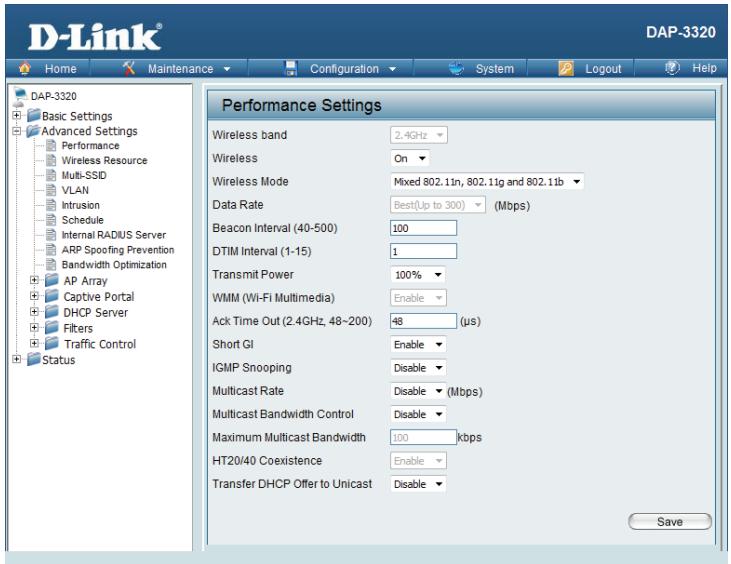This screenshot has width=731, height=564.
Task: Click the AP Array folder icon
Action: click(52, 280)
